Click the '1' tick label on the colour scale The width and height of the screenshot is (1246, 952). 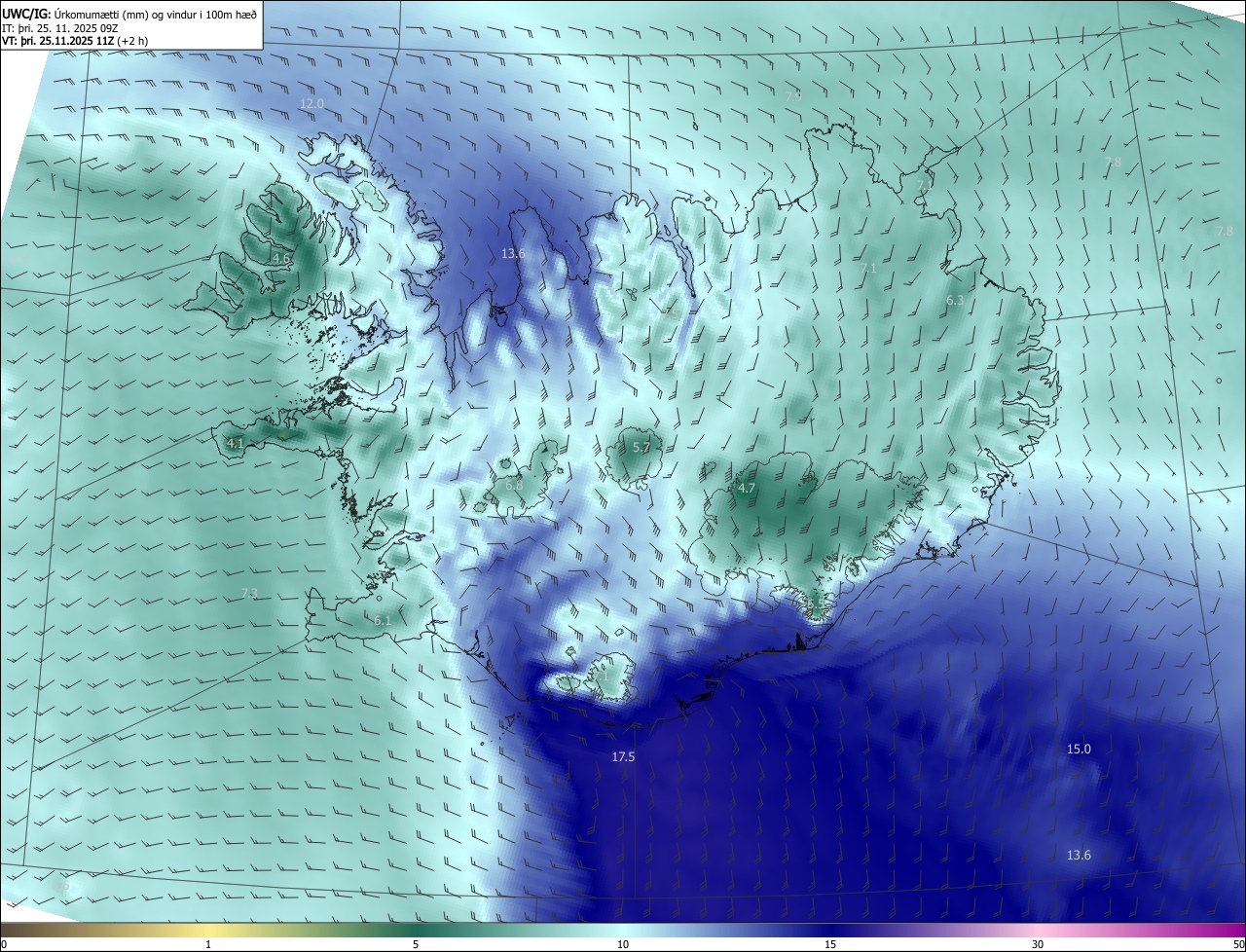coord(208,945)
